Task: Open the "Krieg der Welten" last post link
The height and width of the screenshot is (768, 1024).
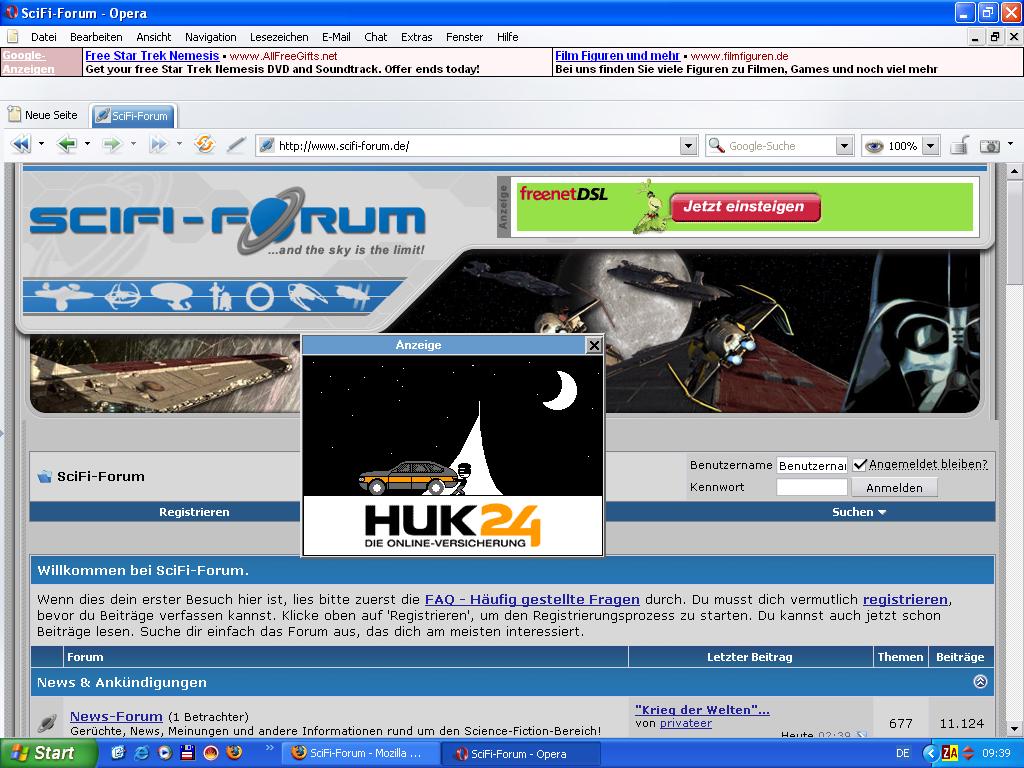Action: tap(702, 709)
